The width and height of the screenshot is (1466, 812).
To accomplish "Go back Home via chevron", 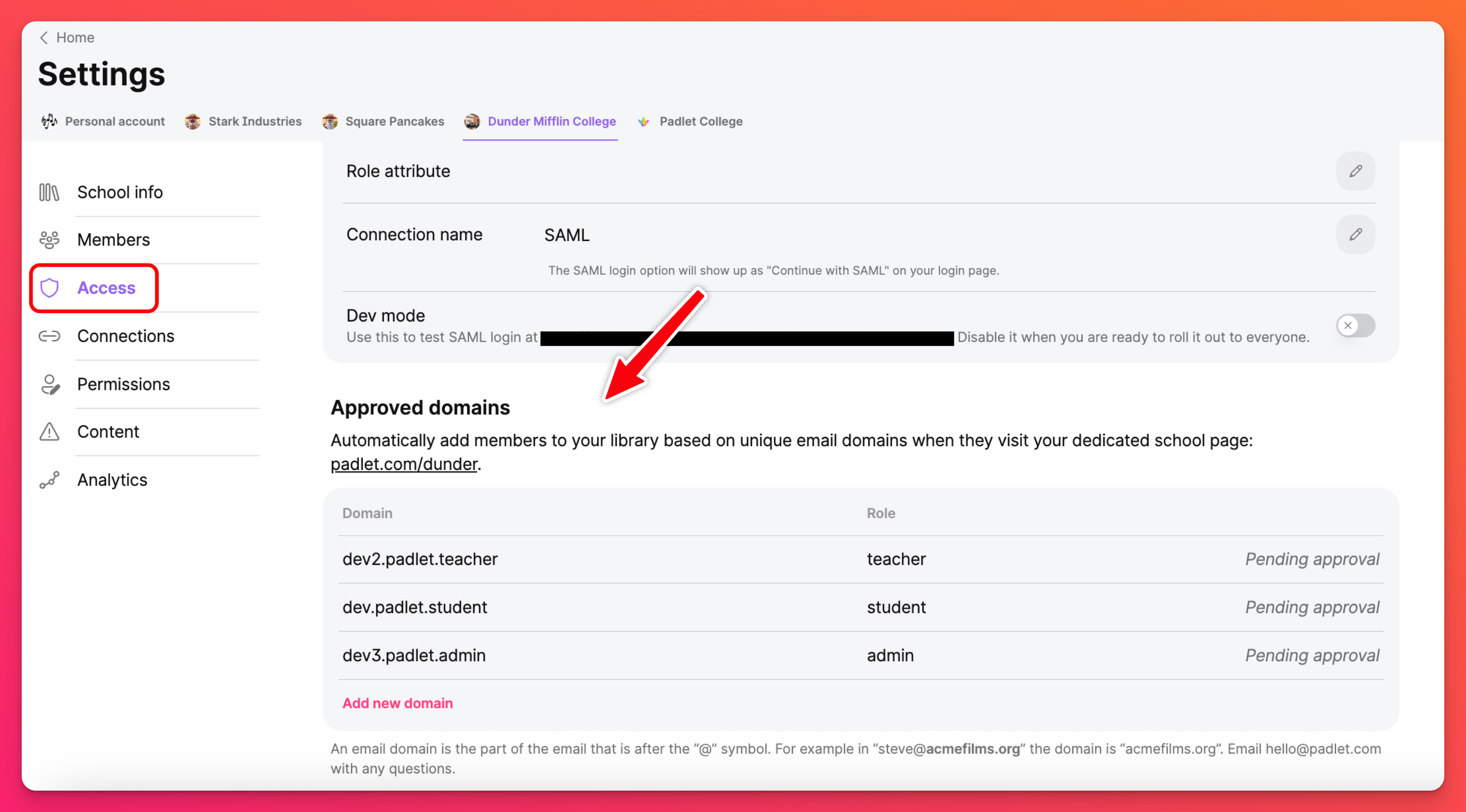I will (44, 38).
